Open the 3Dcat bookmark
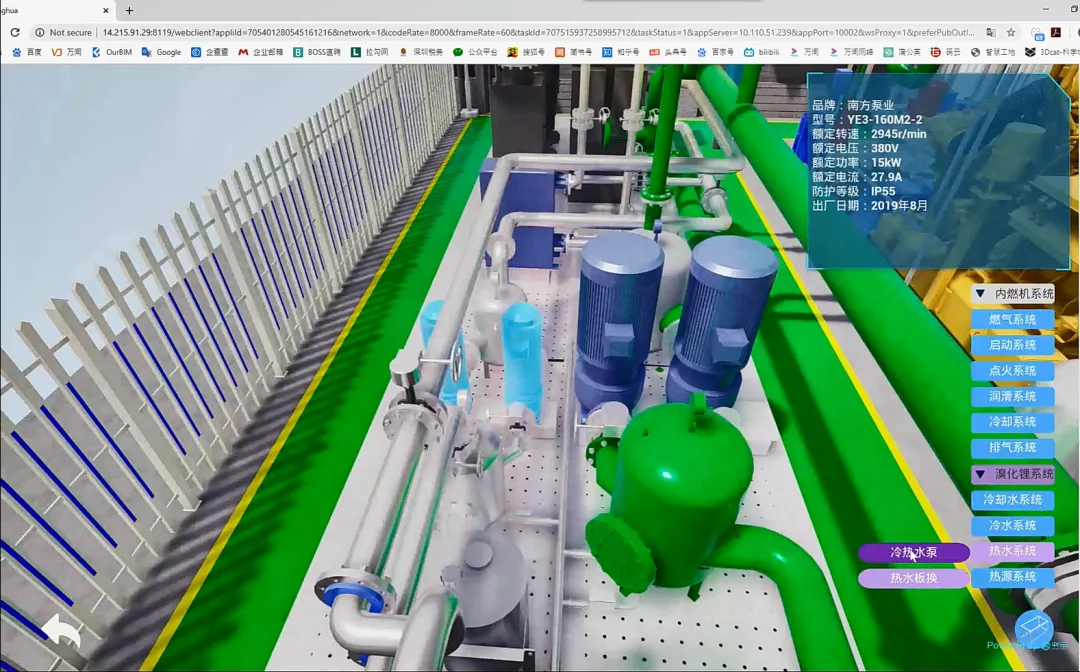 (1052, 52)
